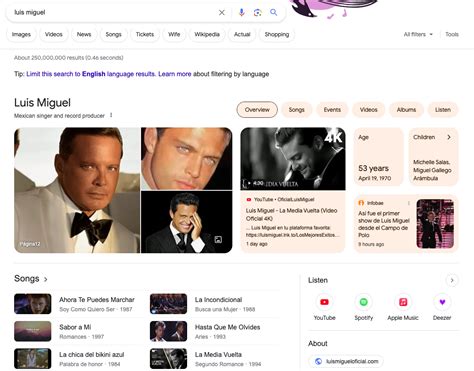
Task: Select the Shopping filter chip
Action: (x=277, y=34)
